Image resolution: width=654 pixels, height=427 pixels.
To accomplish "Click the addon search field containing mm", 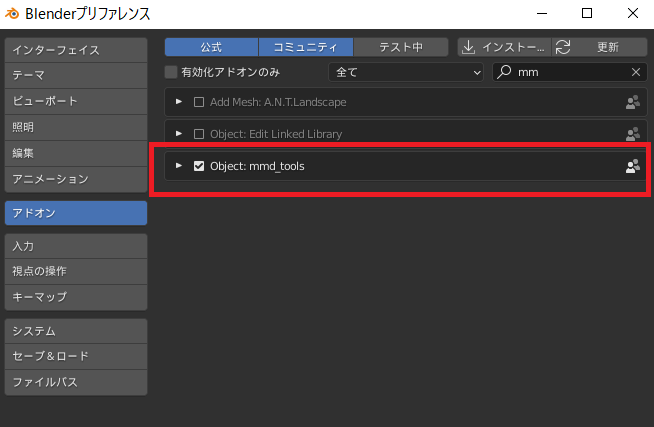I will point(570,72).
